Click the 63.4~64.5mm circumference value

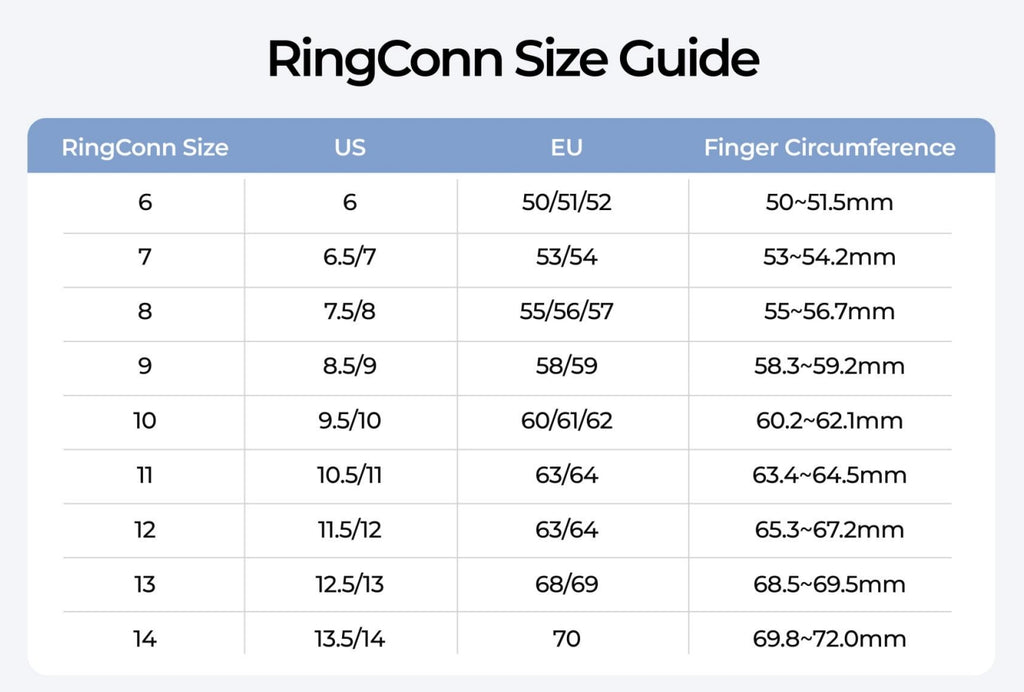[x=828, y=475]
